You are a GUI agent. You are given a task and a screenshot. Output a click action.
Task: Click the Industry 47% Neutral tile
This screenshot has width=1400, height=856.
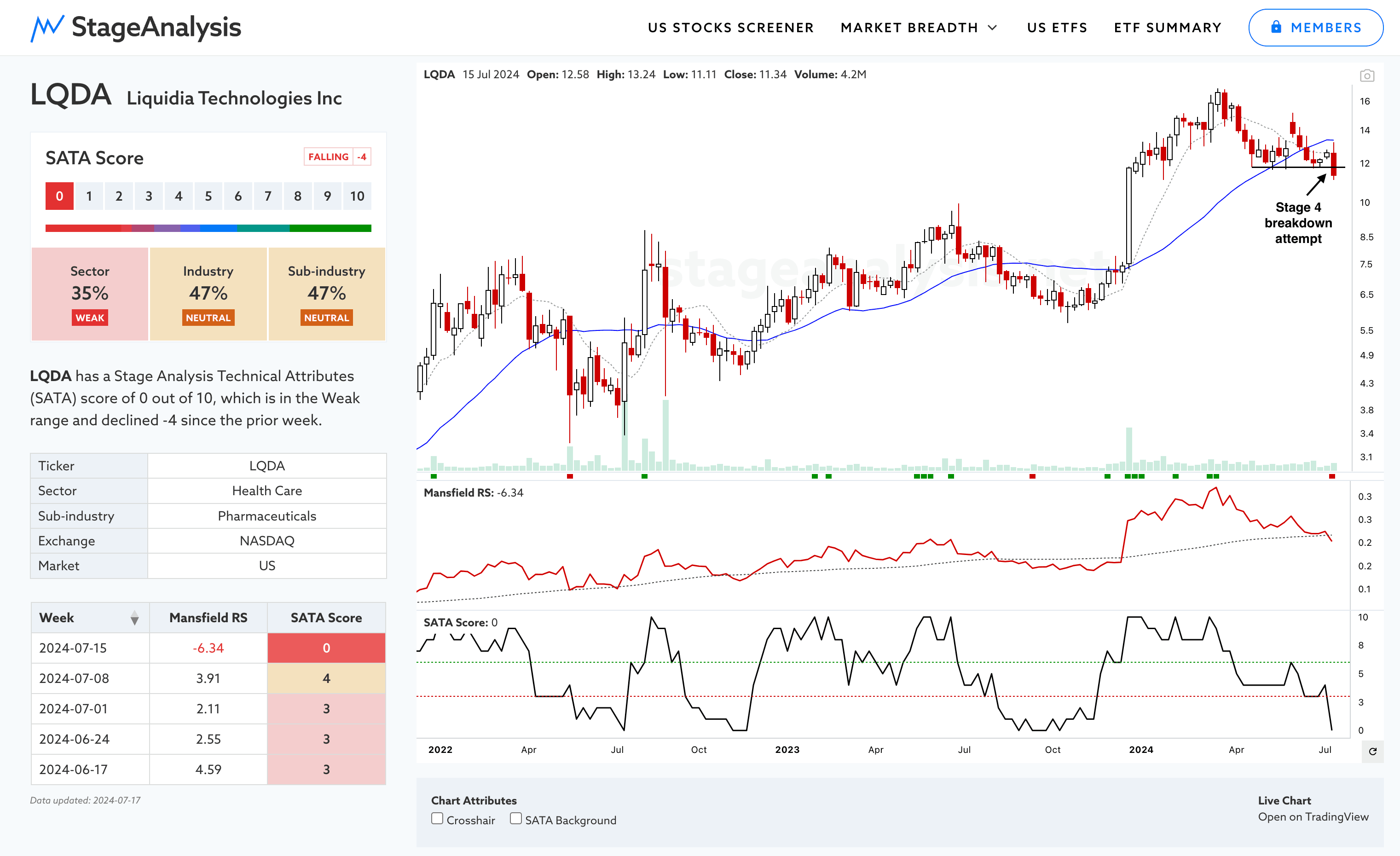click(x=208, y=294)
